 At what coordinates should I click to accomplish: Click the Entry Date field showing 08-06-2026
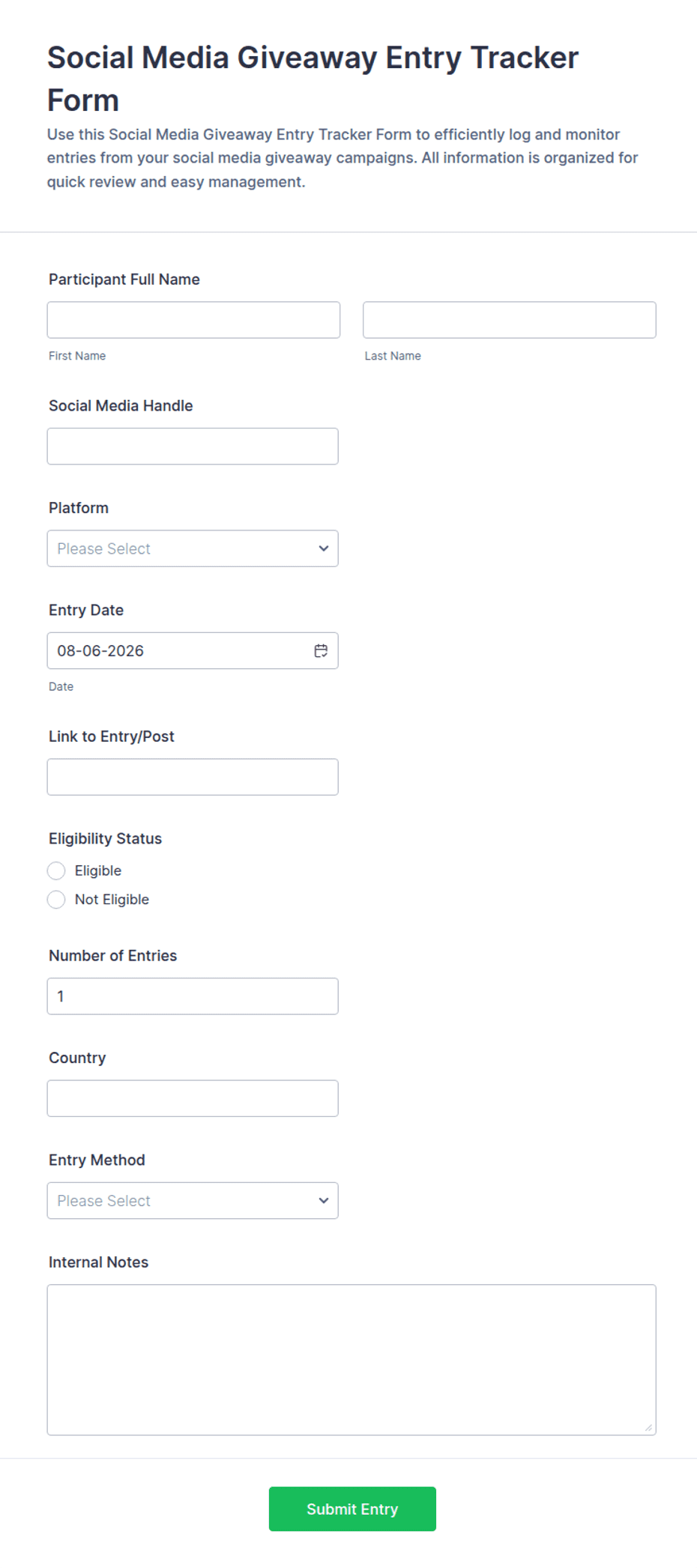point(193,650)
